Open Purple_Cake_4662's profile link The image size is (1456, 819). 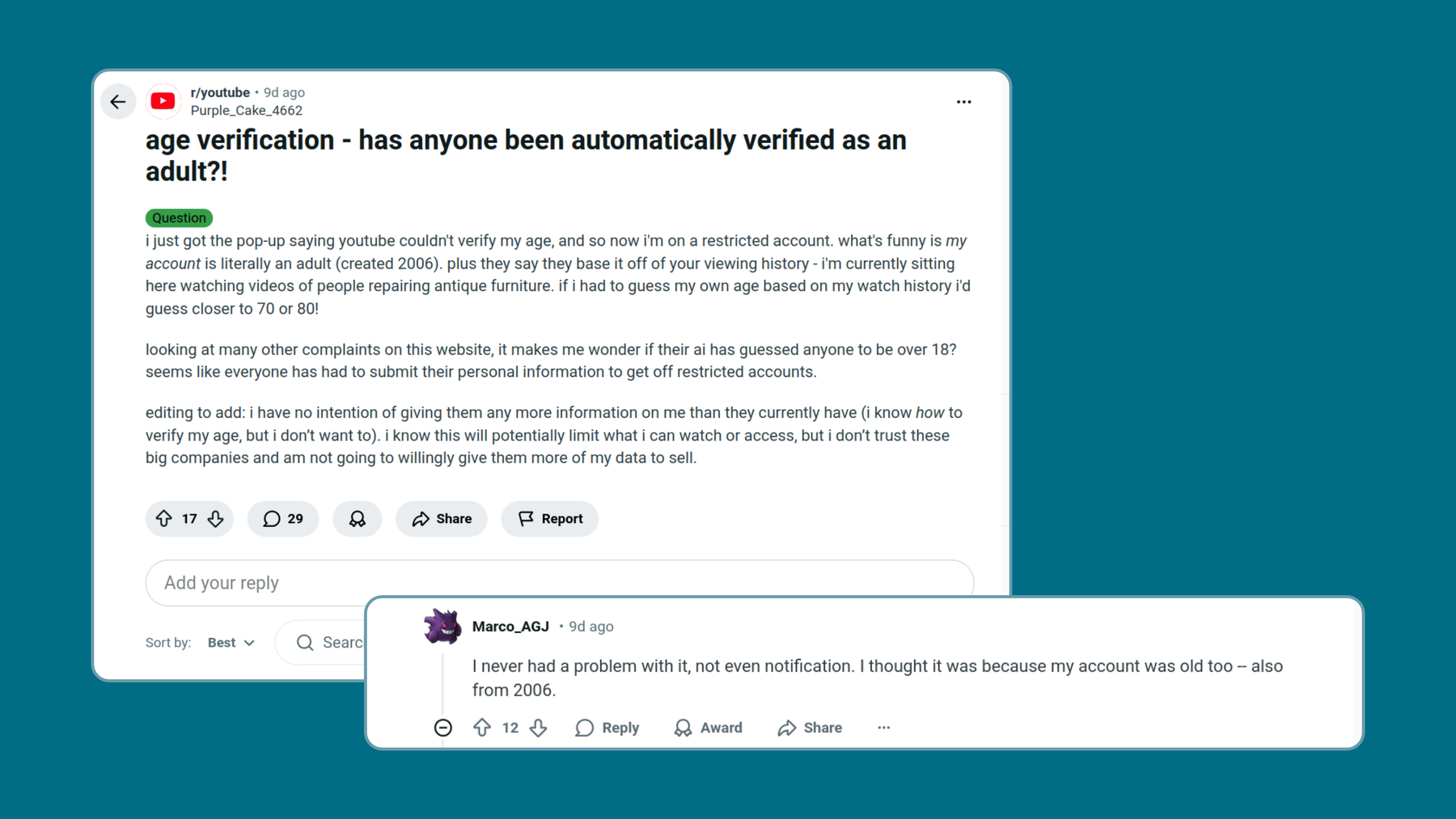(x=247, y=111)
